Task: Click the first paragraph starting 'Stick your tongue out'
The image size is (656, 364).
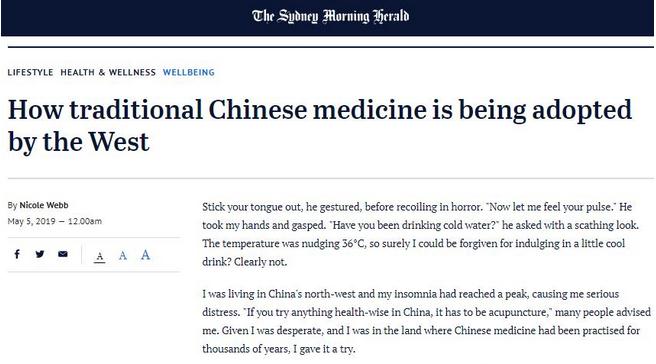Action: coord(420,234)
